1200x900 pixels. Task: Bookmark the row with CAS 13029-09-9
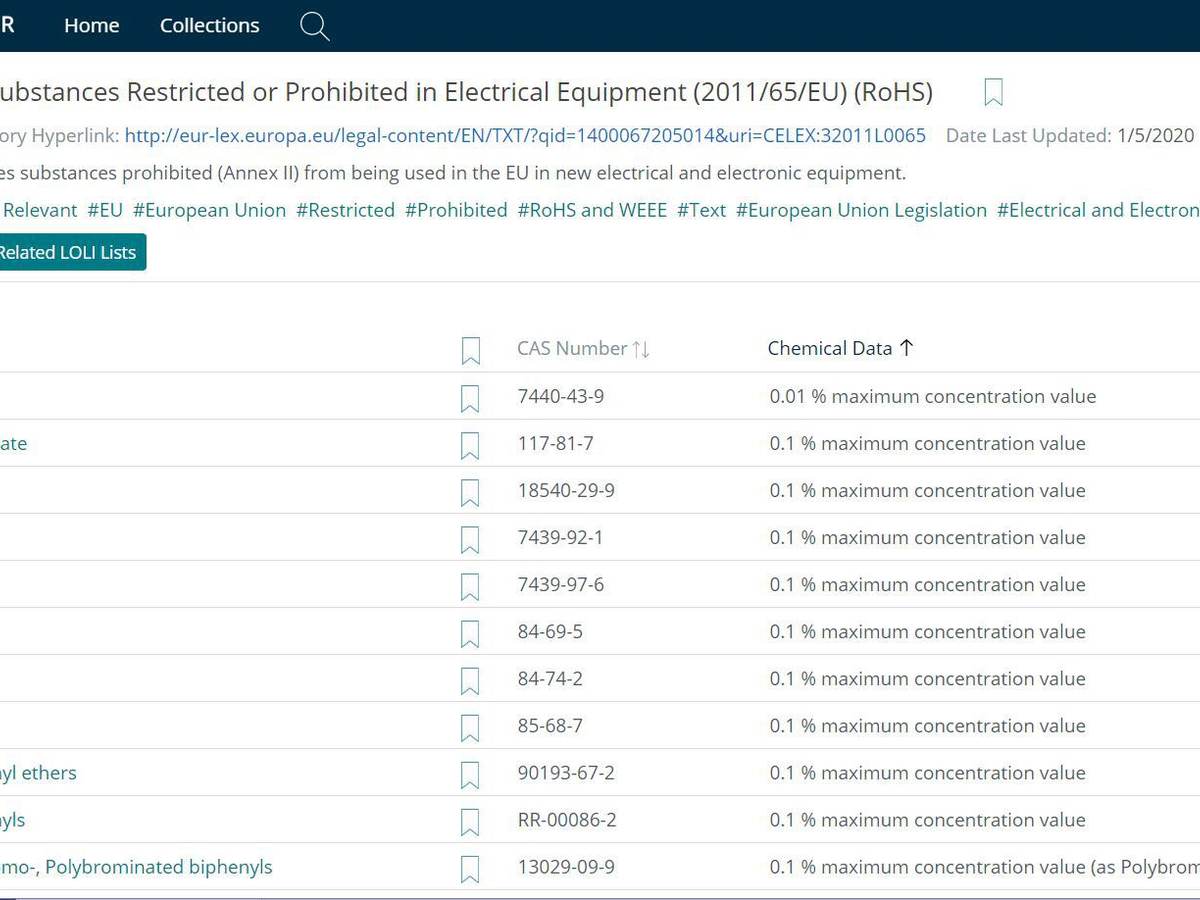[470, 868]
